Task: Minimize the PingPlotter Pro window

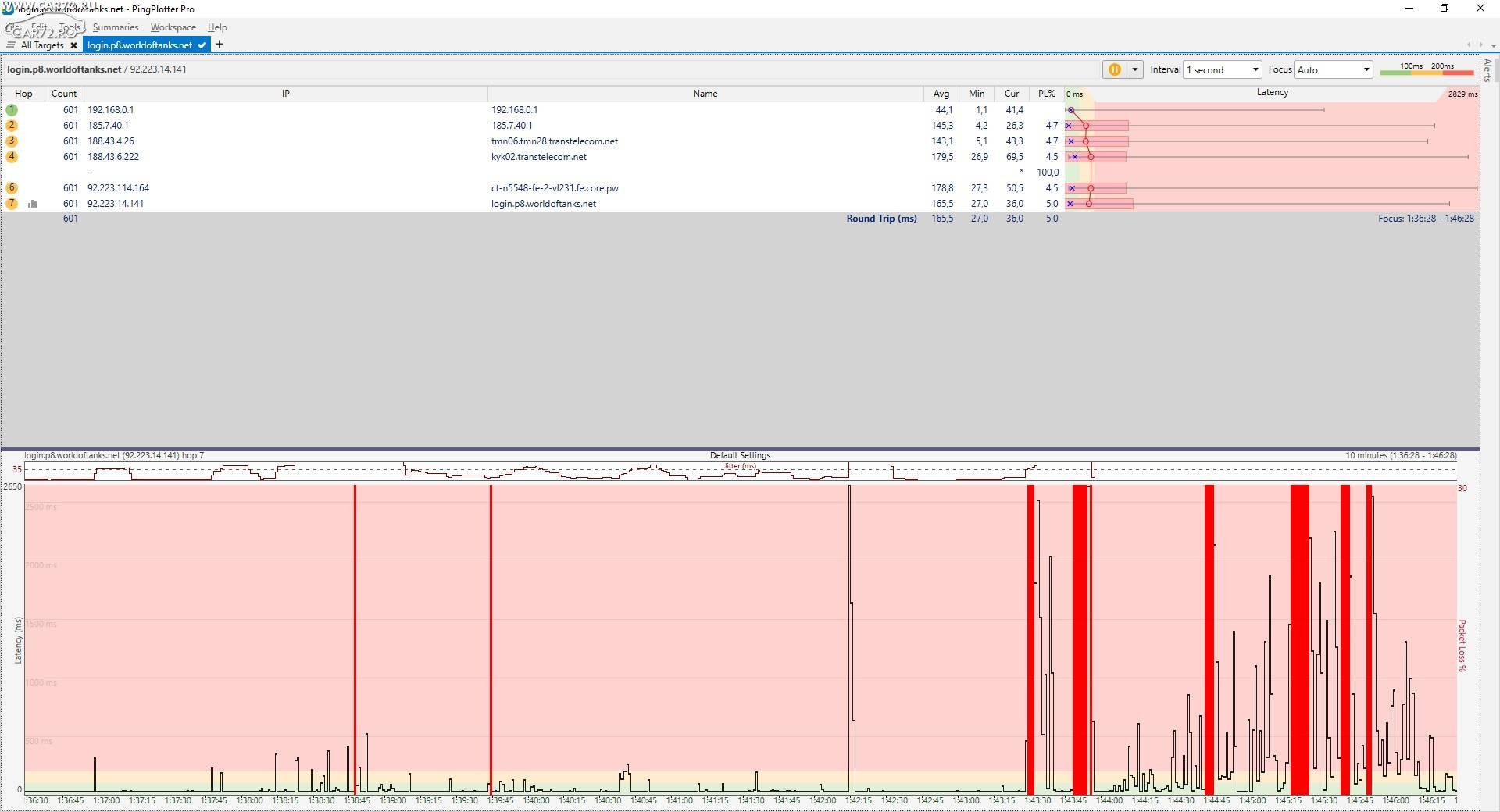Action: coord(1409,9)
